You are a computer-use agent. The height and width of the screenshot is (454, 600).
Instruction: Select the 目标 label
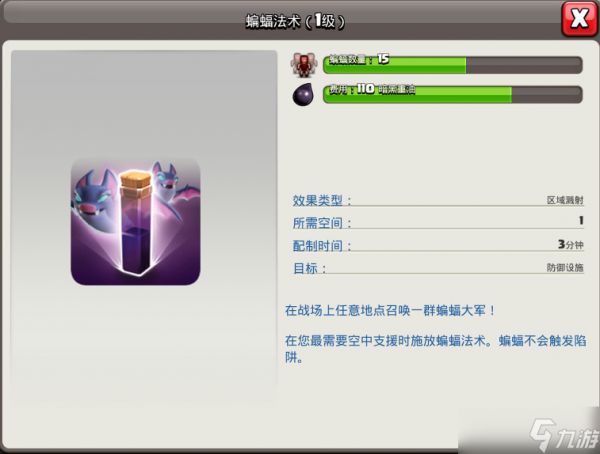point(309,268)
